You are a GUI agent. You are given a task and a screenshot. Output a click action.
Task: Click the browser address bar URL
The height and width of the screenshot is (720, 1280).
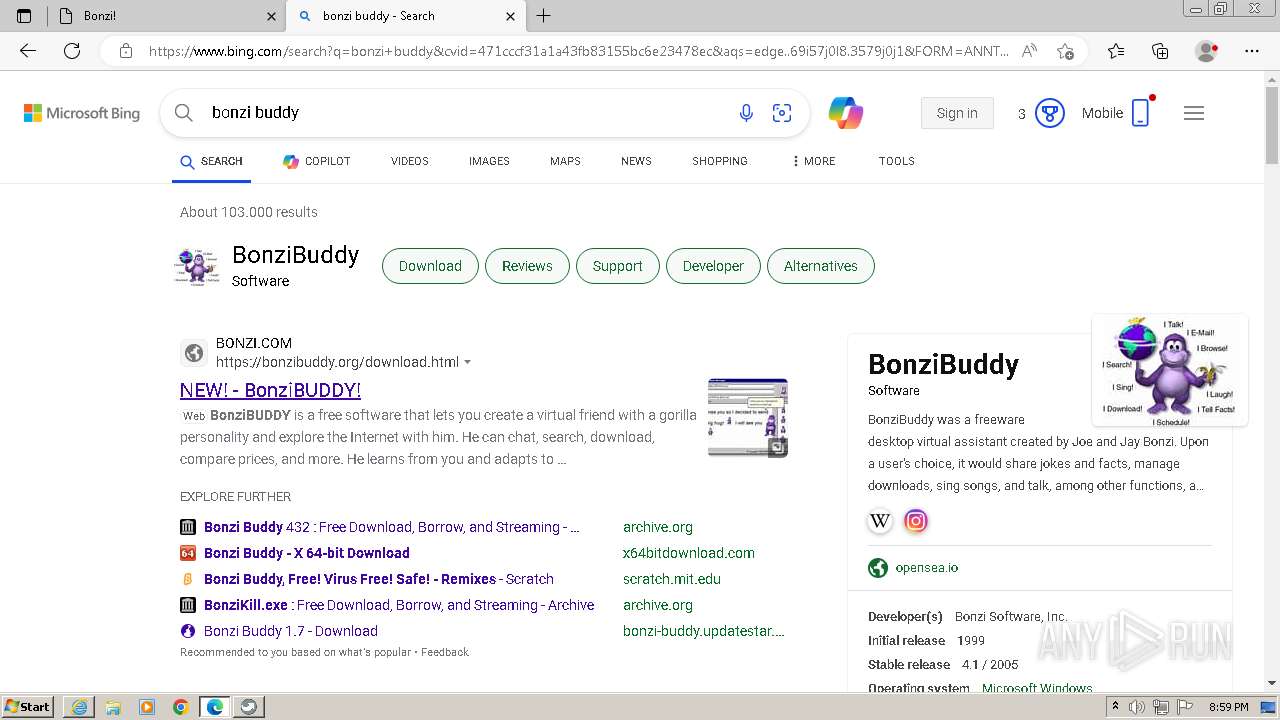tap(578, 51)
